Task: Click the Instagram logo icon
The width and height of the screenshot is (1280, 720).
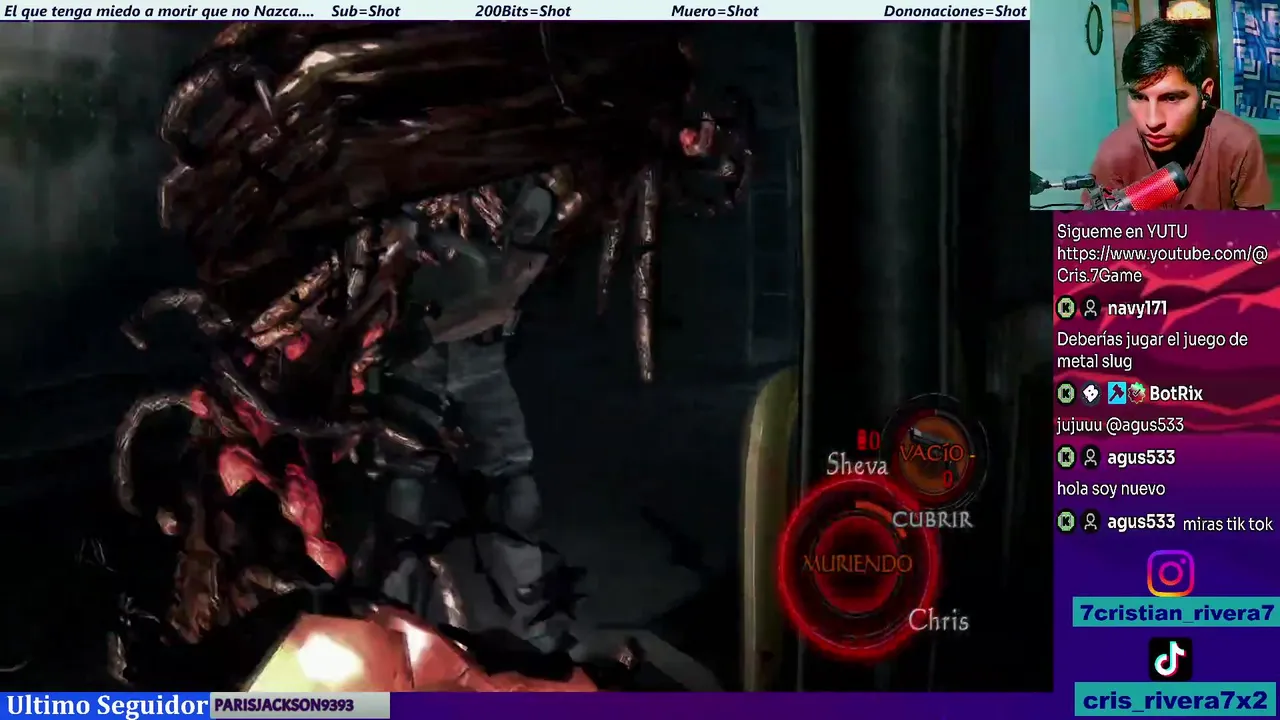Action: [x=1170, y=574]
